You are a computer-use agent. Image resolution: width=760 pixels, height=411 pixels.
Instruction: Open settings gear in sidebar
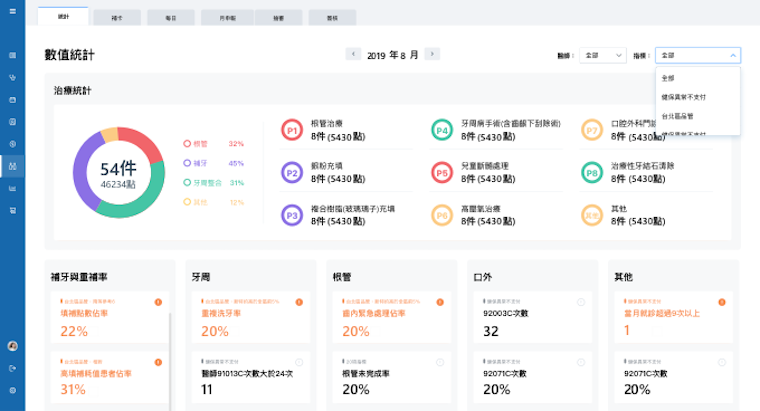(12, 390)
